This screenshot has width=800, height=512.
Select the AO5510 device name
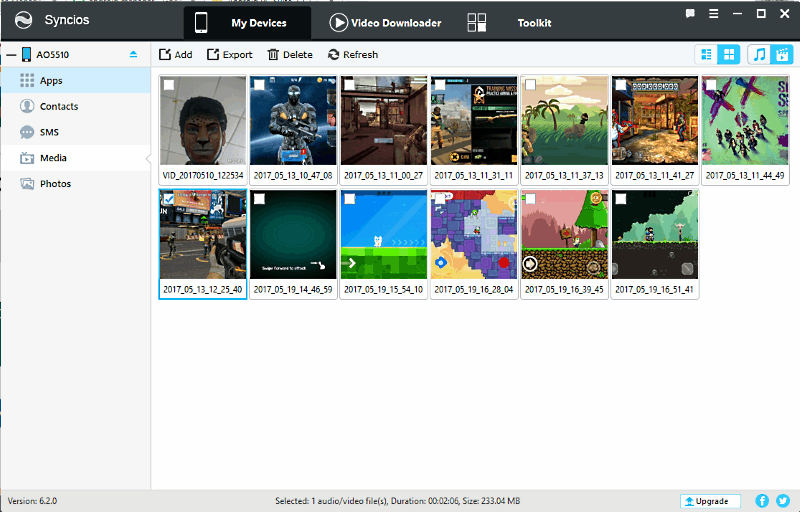[53, 55]
